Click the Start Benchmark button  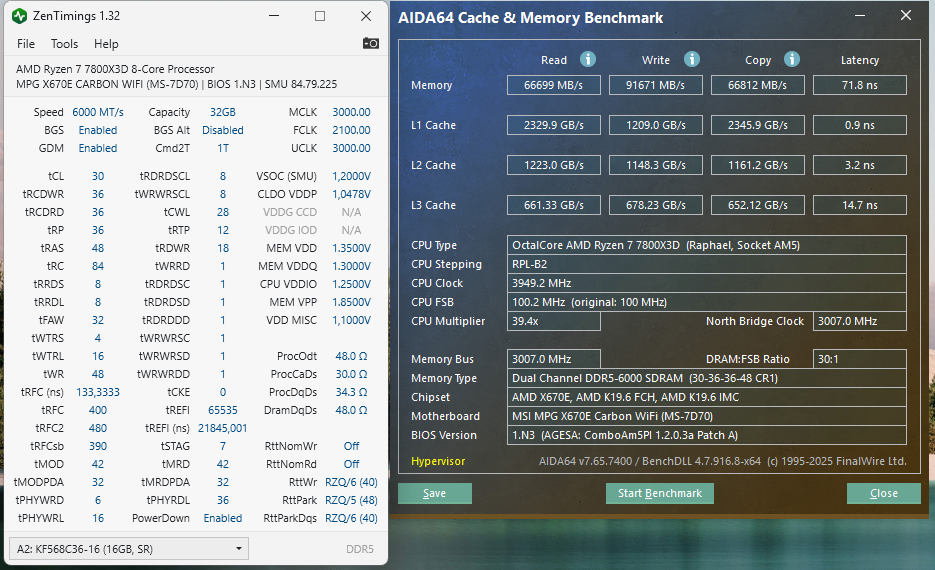pyautogui.click(x=660, y=493)
